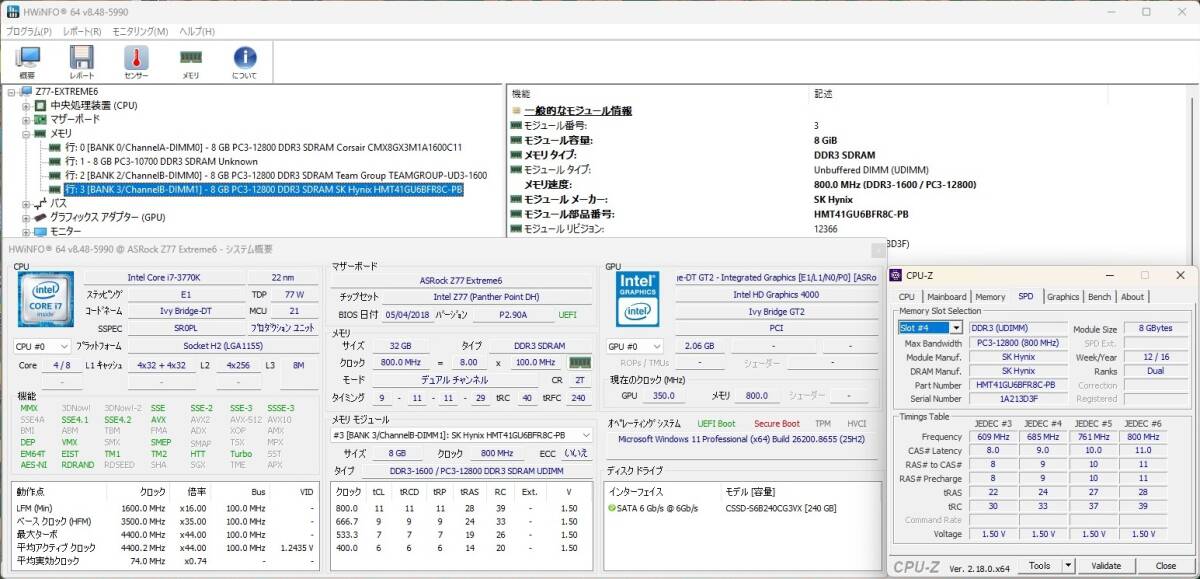The image size is (1200, 579).
Task: Click the 記述 column header
Action: click(824, 93)
